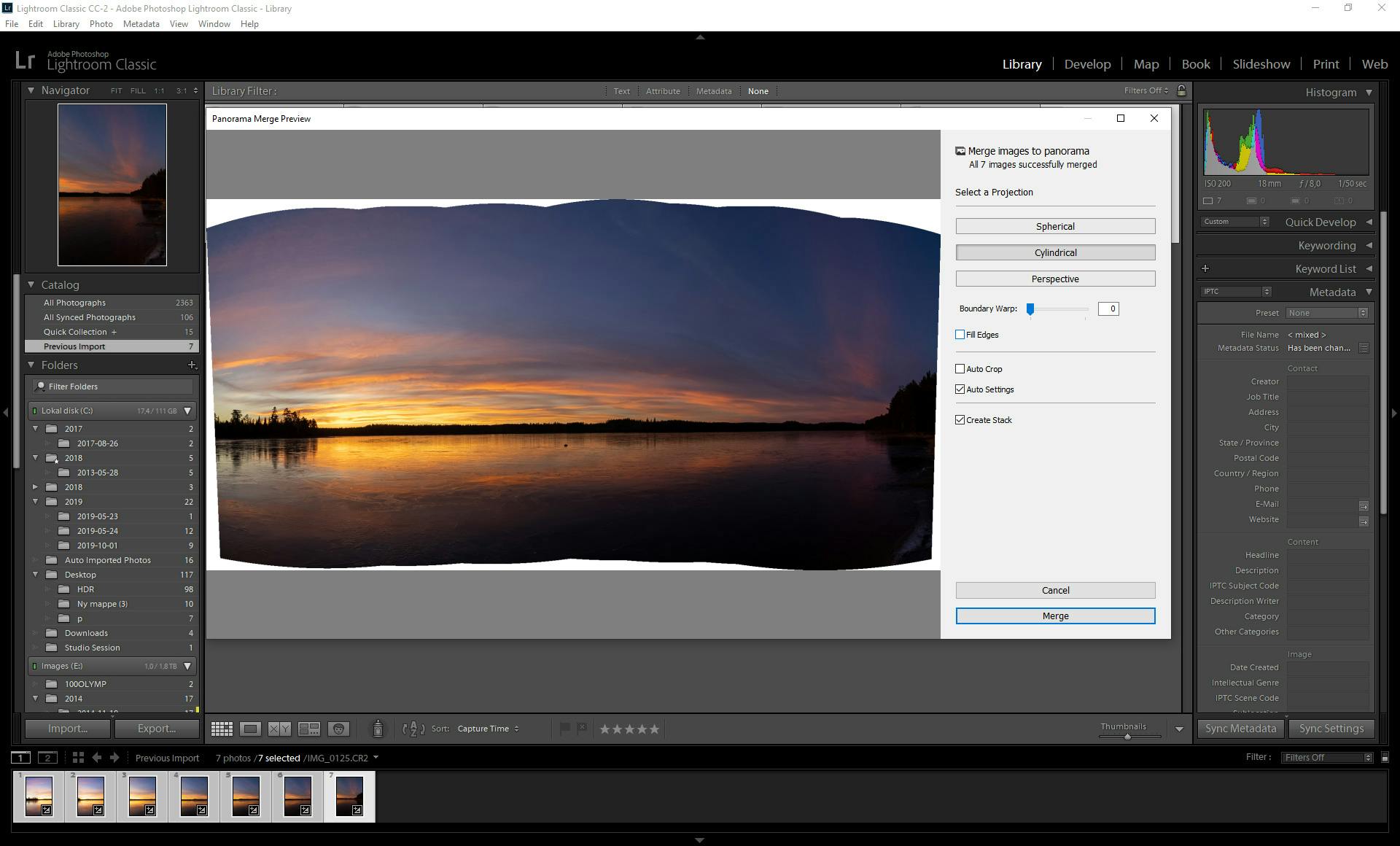The width and height of the screenshot is (1400, 846).
Task: Open the Map module
Action: 1146,64
